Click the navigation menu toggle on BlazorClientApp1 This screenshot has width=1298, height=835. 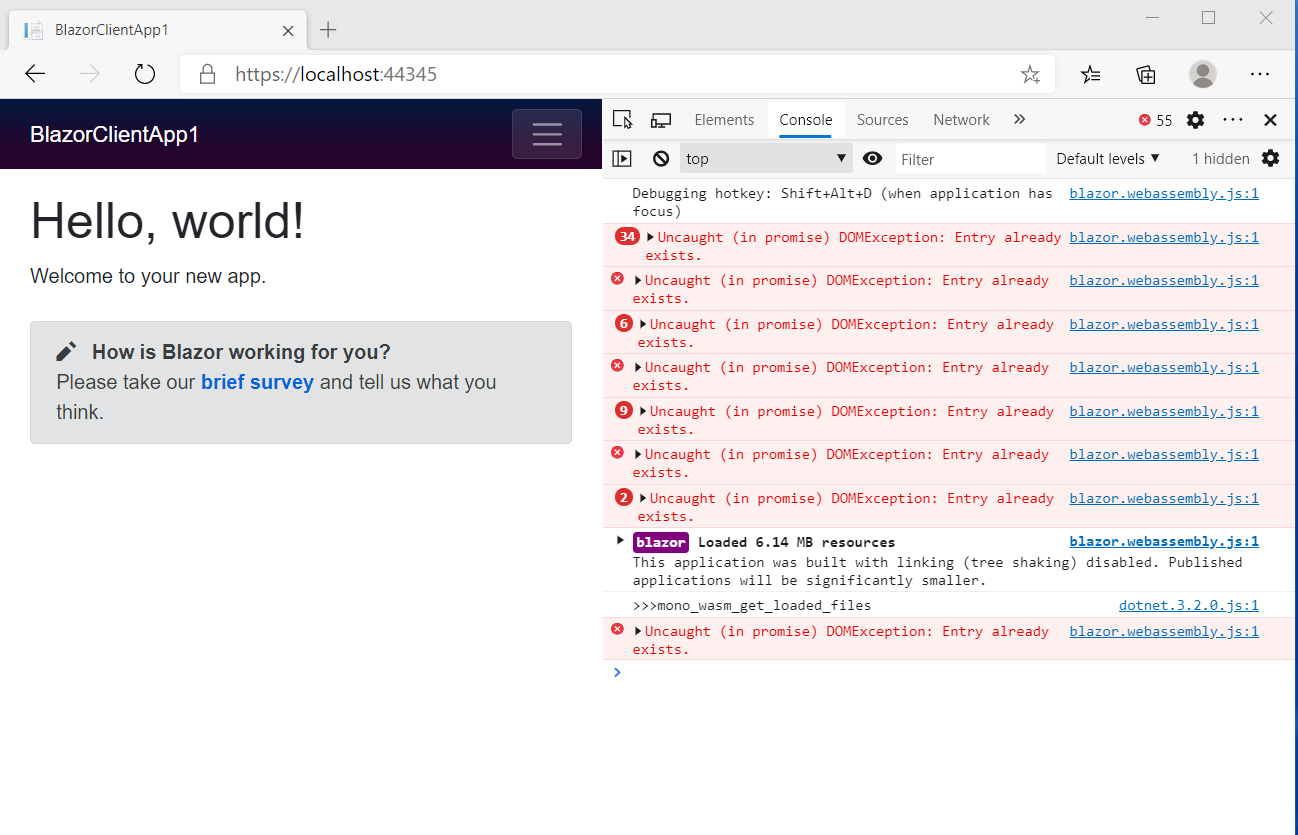click(547, 133)
